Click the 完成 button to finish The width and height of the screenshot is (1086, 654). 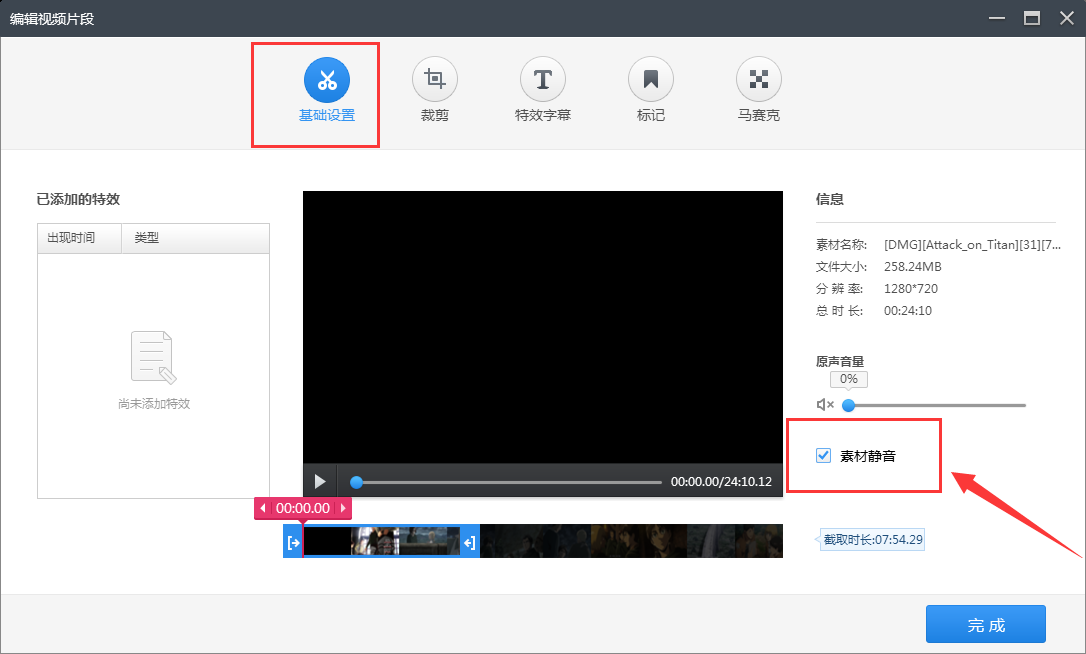(x=985, y=623)
